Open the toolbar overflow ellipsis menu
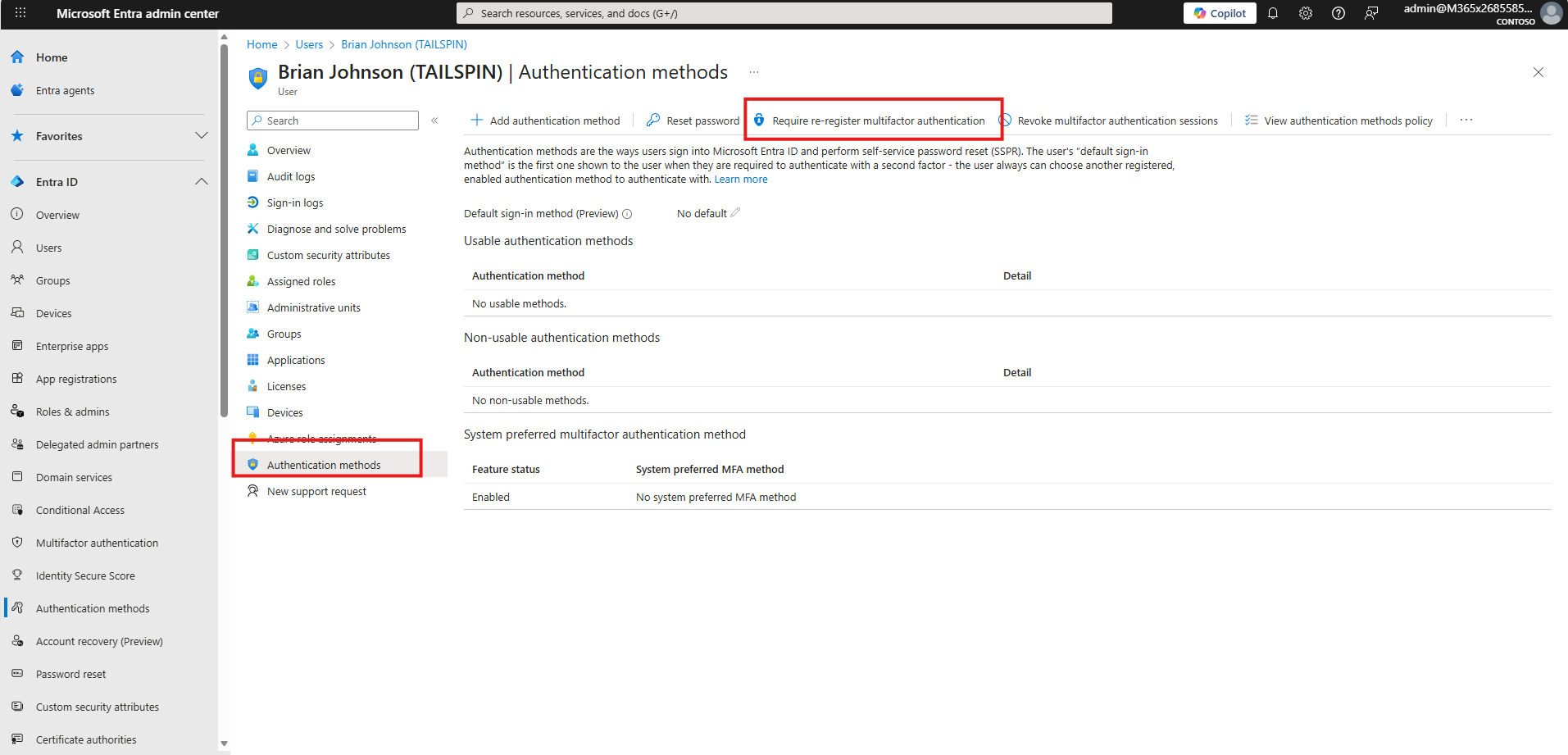The height and width of the screenshot is (755, 1568). pos(1466,121)
